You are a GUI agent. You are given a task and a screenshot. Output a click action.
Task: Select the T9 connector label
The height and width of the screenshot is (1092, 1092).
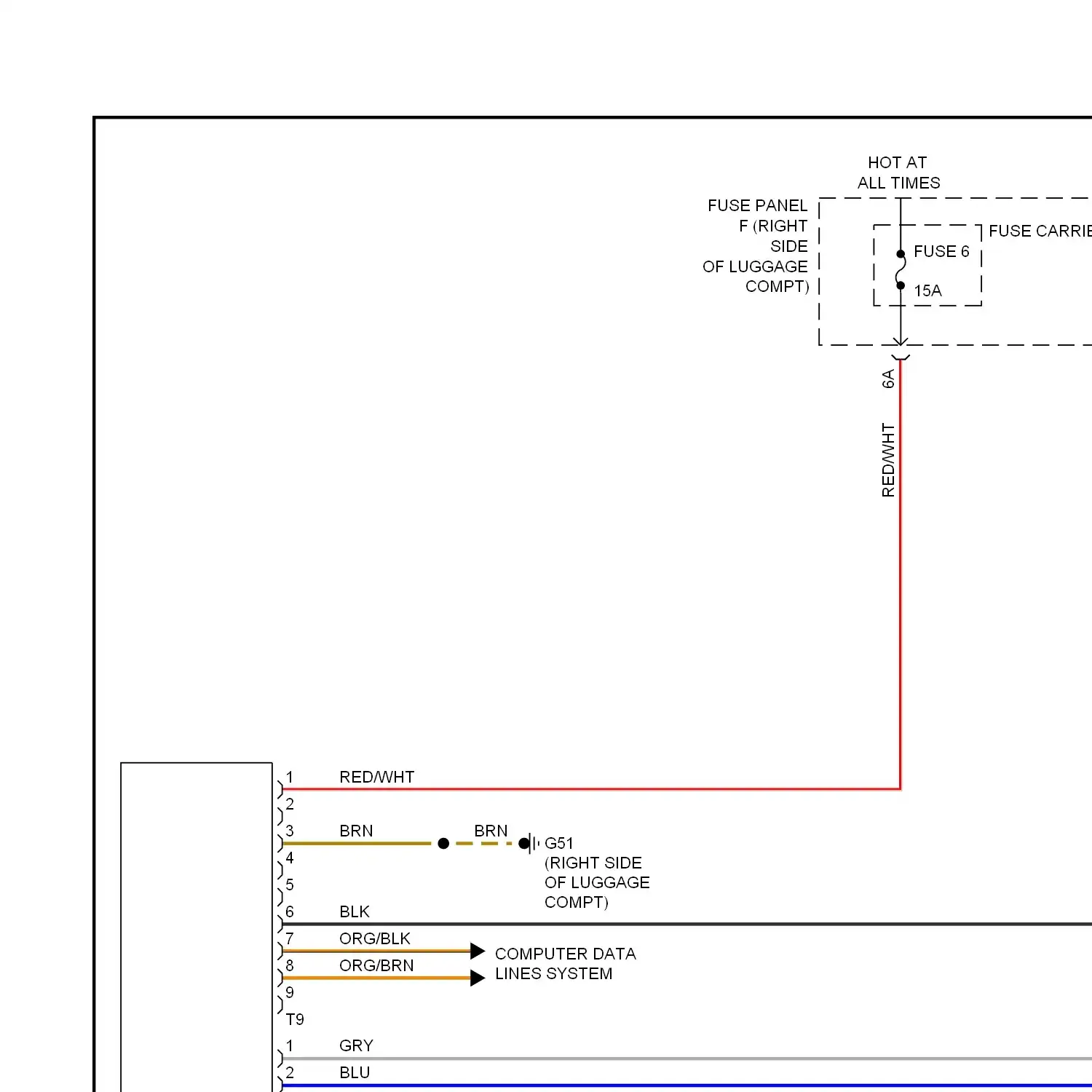coord(295,1019)
